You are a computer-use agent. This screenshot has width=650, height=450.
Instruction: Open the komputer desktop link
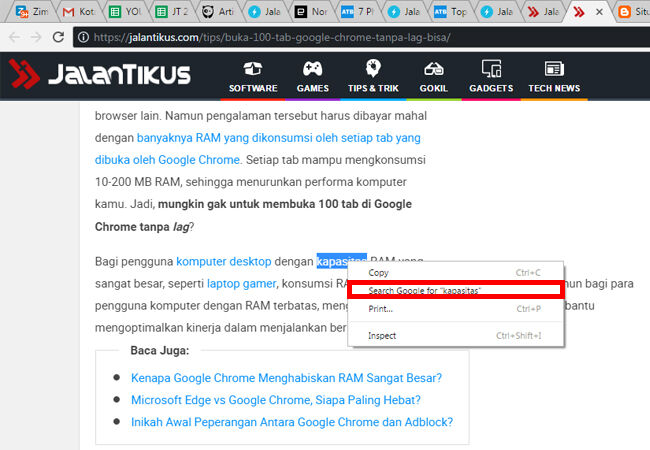coord(224,261)
